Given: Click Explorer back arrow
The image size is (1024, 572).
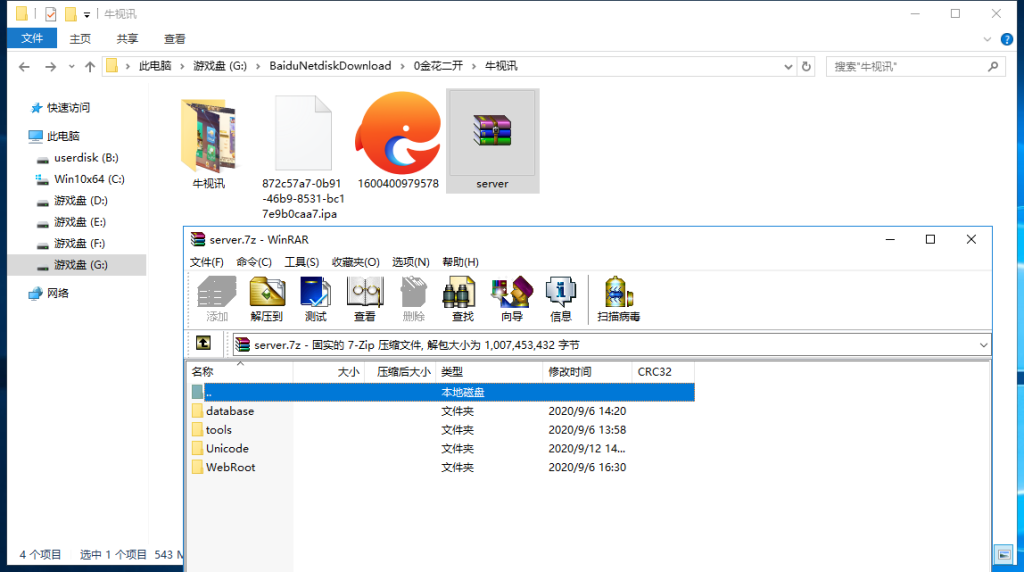Looking at the screenshot, I should coord(24,67).
